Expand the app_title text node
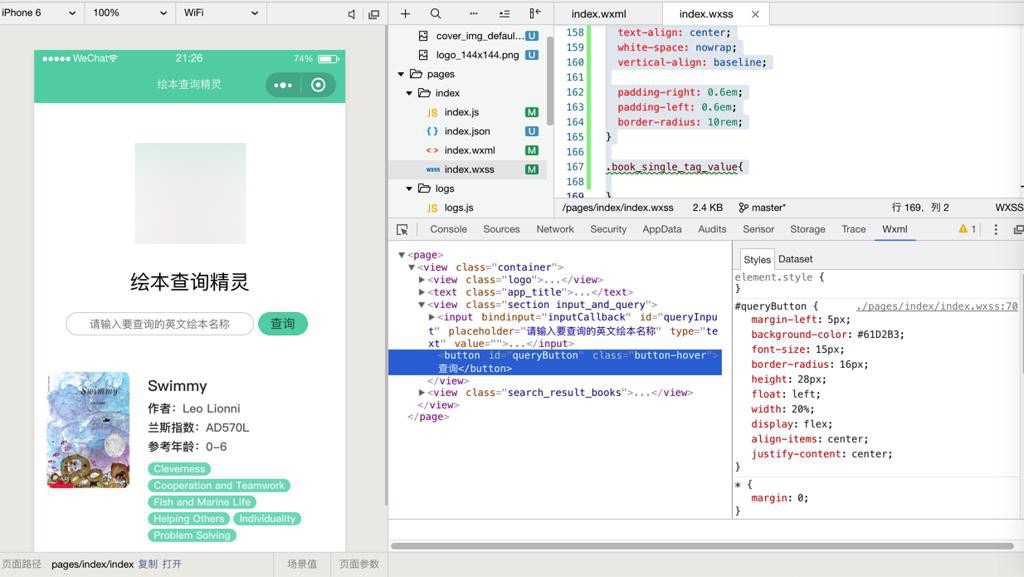 tap(422, 292)
